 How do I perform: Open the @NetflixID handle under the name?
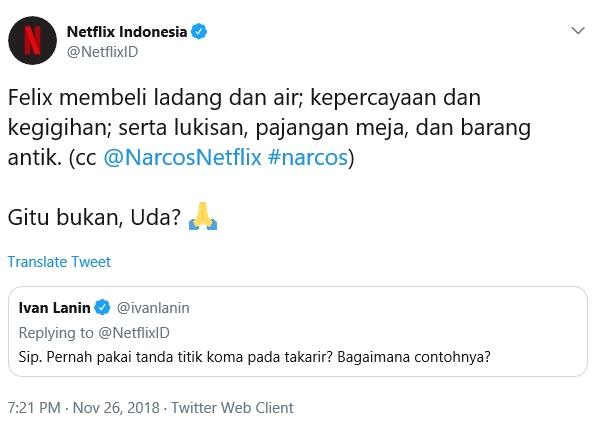coord(102,52)
